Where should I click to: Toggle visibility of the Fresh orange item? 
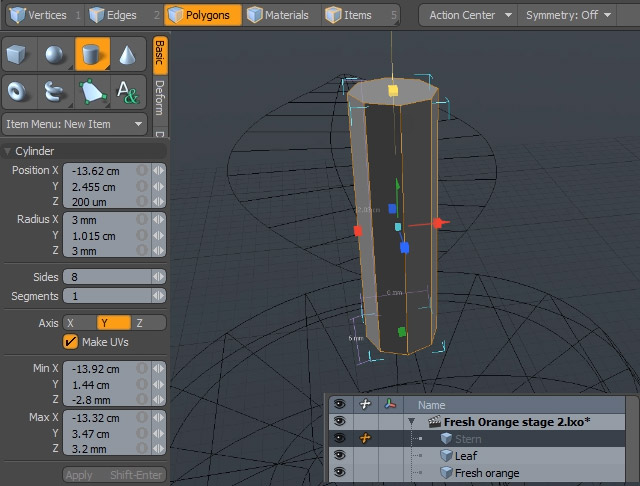click(340, 473)
